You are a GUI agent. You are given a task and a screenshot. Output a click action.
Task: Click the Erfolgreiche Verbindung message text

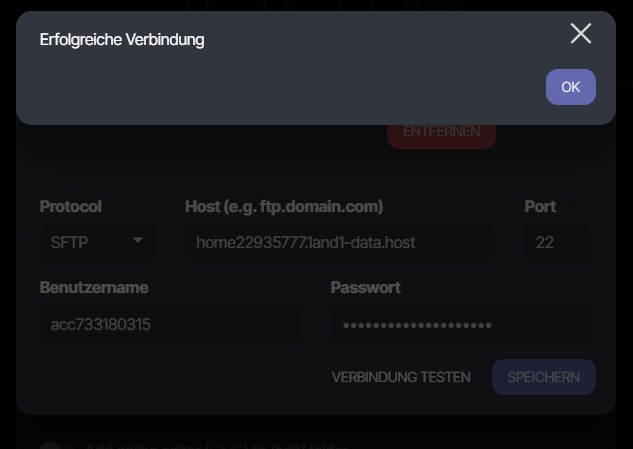122,40
